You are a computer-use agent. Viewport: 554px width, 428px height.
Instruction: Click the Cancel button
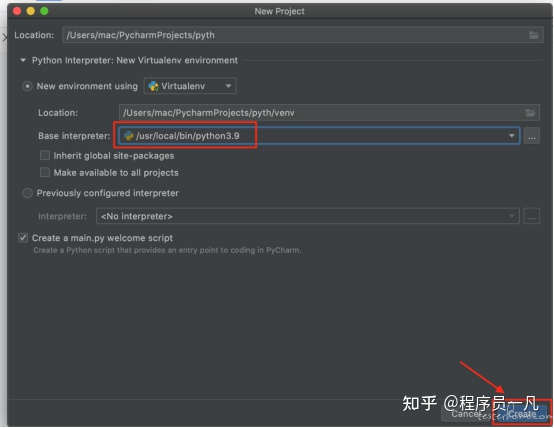466,414
